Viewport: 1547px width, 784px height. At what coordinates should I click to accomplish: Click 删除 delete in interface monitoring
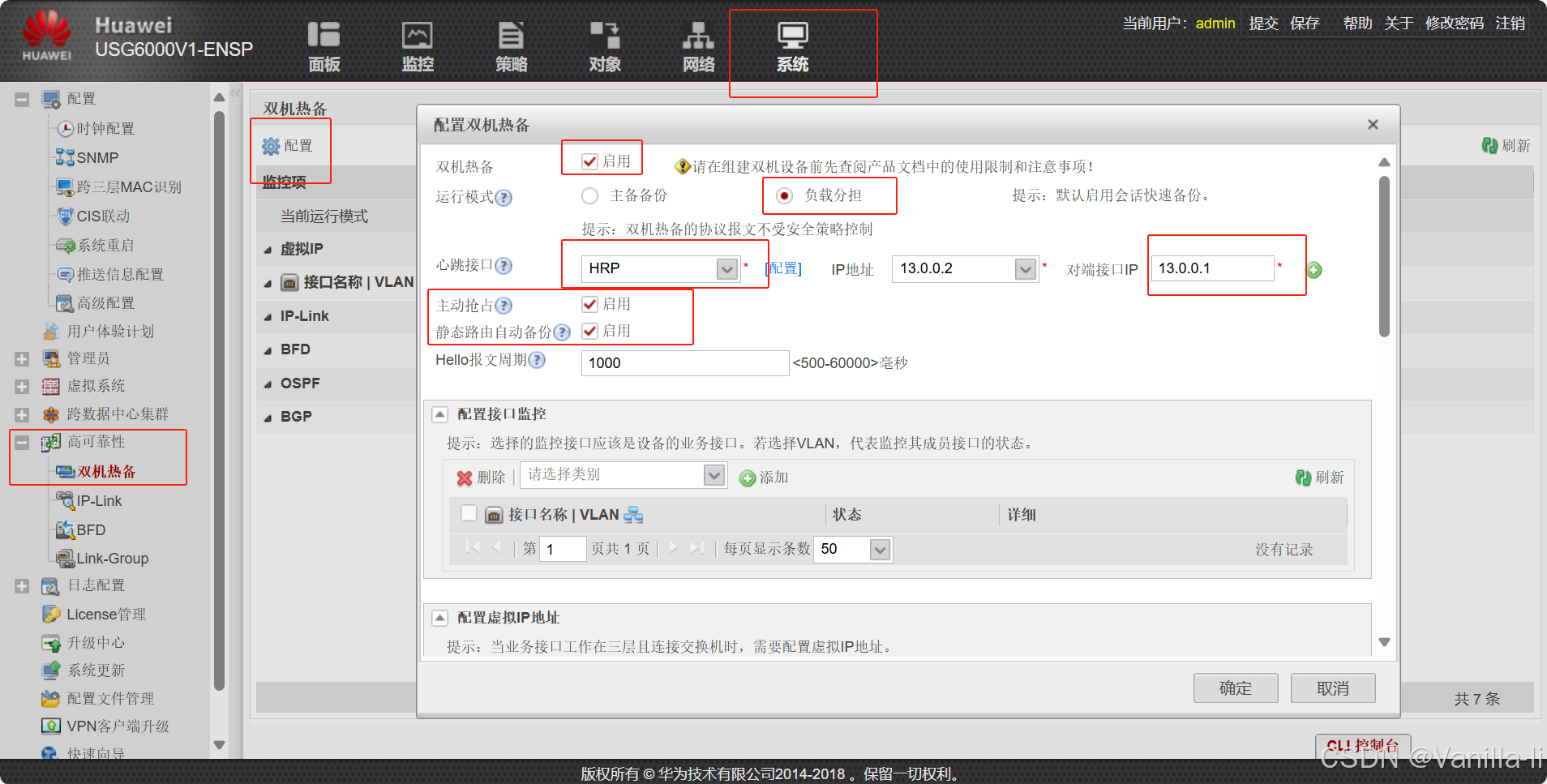482,478
